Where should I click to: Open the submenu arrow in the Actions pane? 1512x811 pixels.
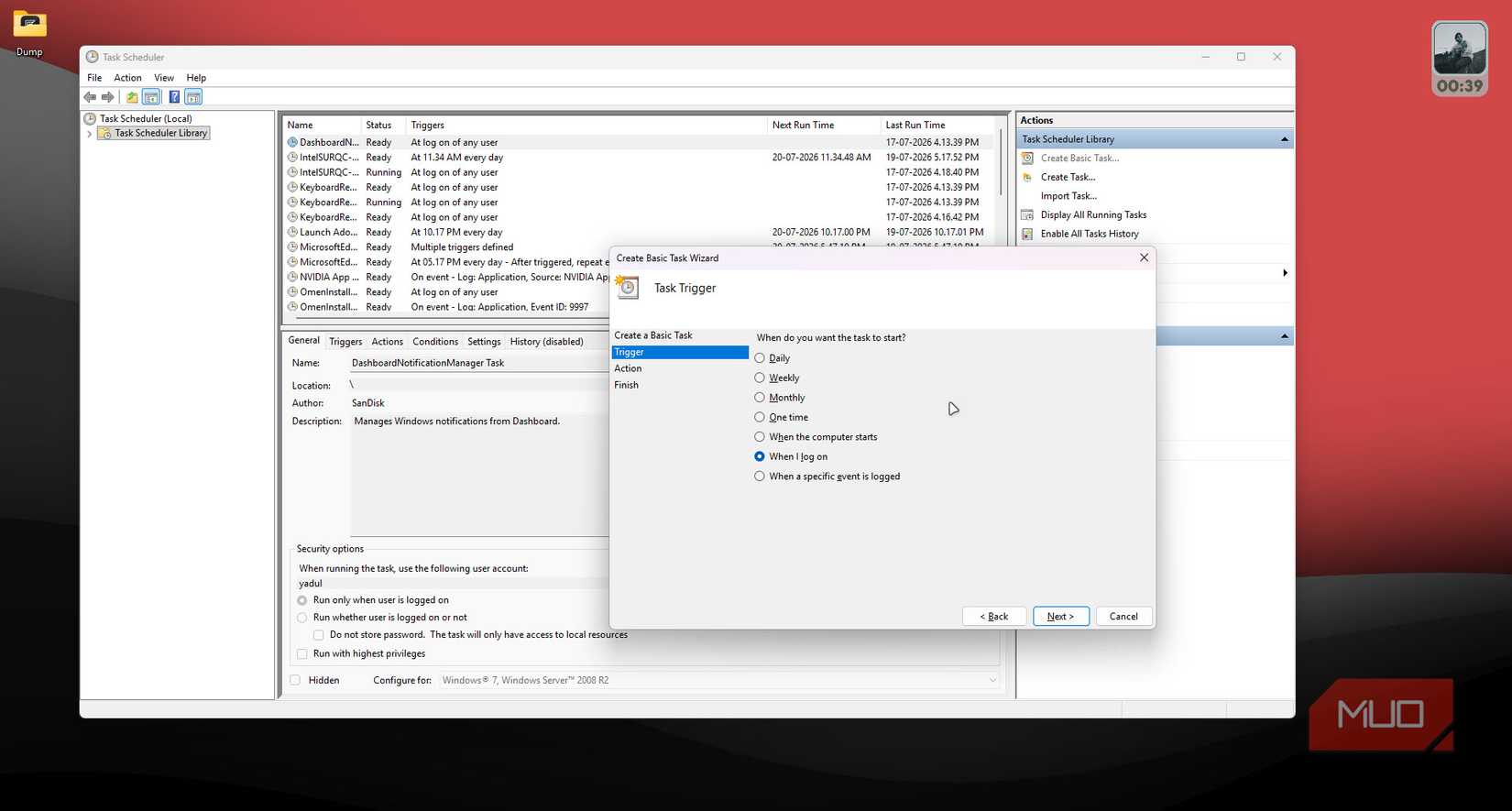pos(1285,273)
